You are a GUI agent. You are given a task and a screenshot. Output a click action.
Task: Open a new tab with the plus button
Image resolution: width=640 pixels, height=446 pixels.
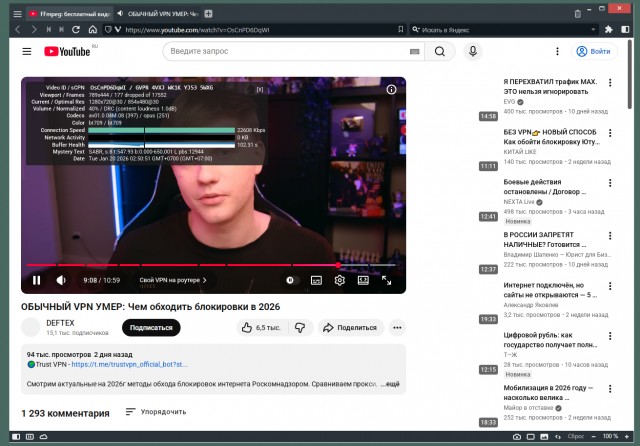point(208,14)
